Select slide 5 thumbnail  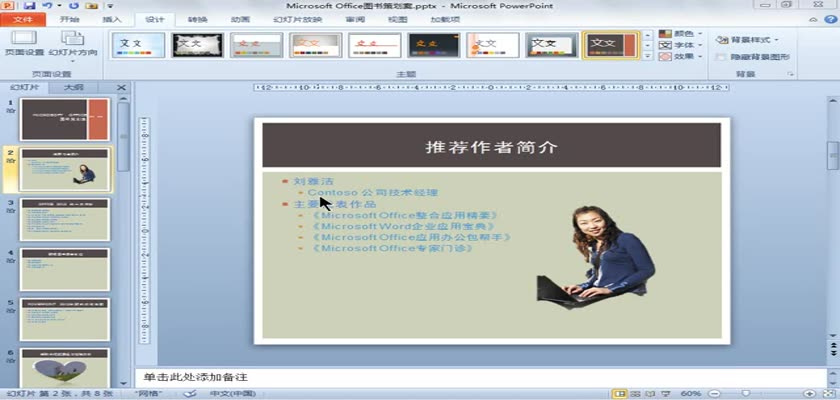(64, 319)
